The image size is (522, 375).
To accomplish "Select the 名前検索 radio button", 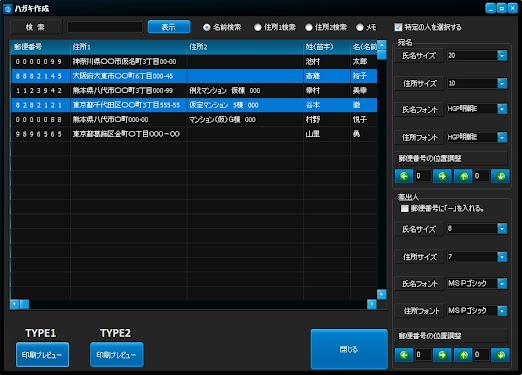I will click(207, 27).
